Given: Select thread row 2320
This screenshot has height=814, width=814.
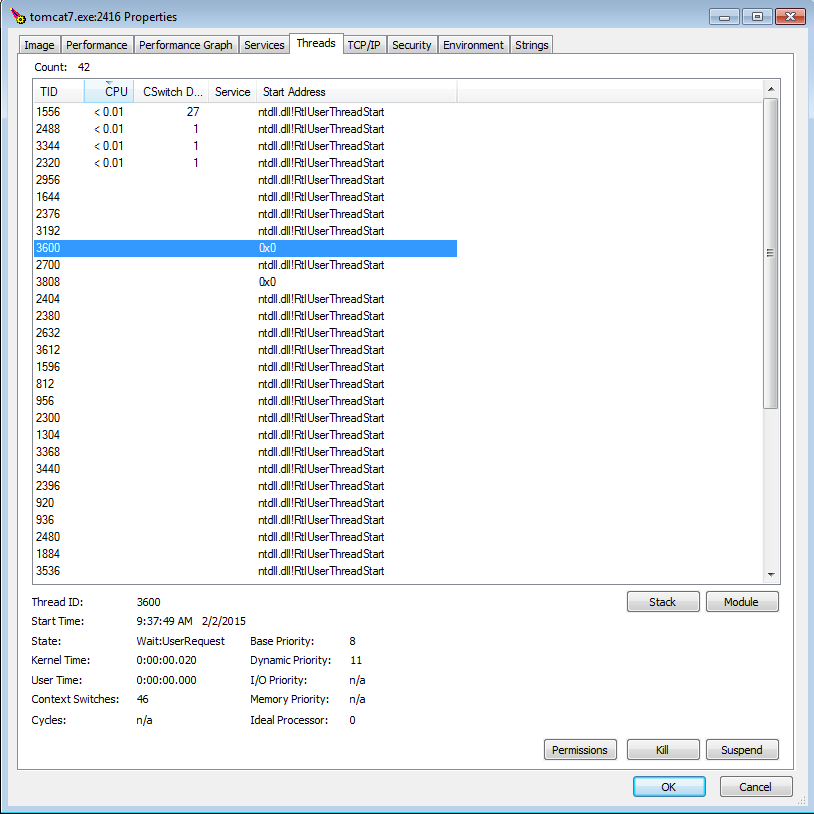Looking at the screenshot, I should [245, 163].
